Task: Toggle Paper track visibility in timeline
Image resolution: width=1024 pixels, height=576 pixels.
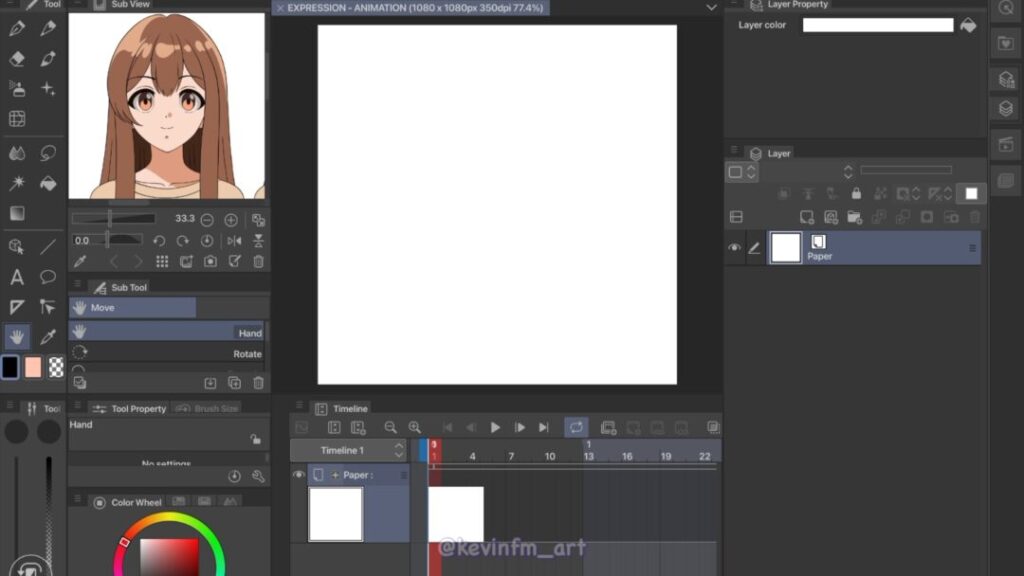Action: click(298, 475)
